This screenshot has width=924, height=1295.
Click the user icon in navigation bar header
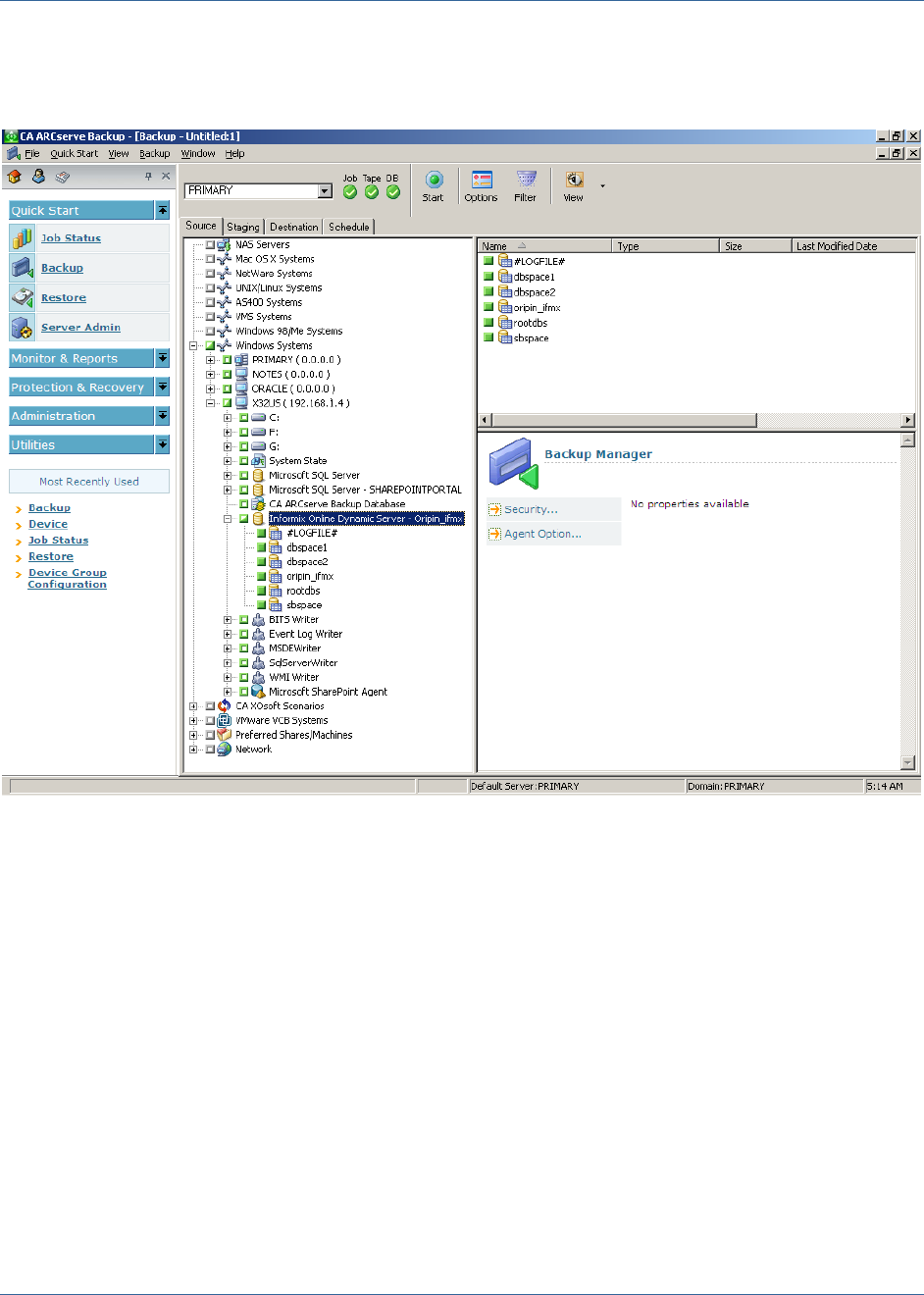coord(38,177)
